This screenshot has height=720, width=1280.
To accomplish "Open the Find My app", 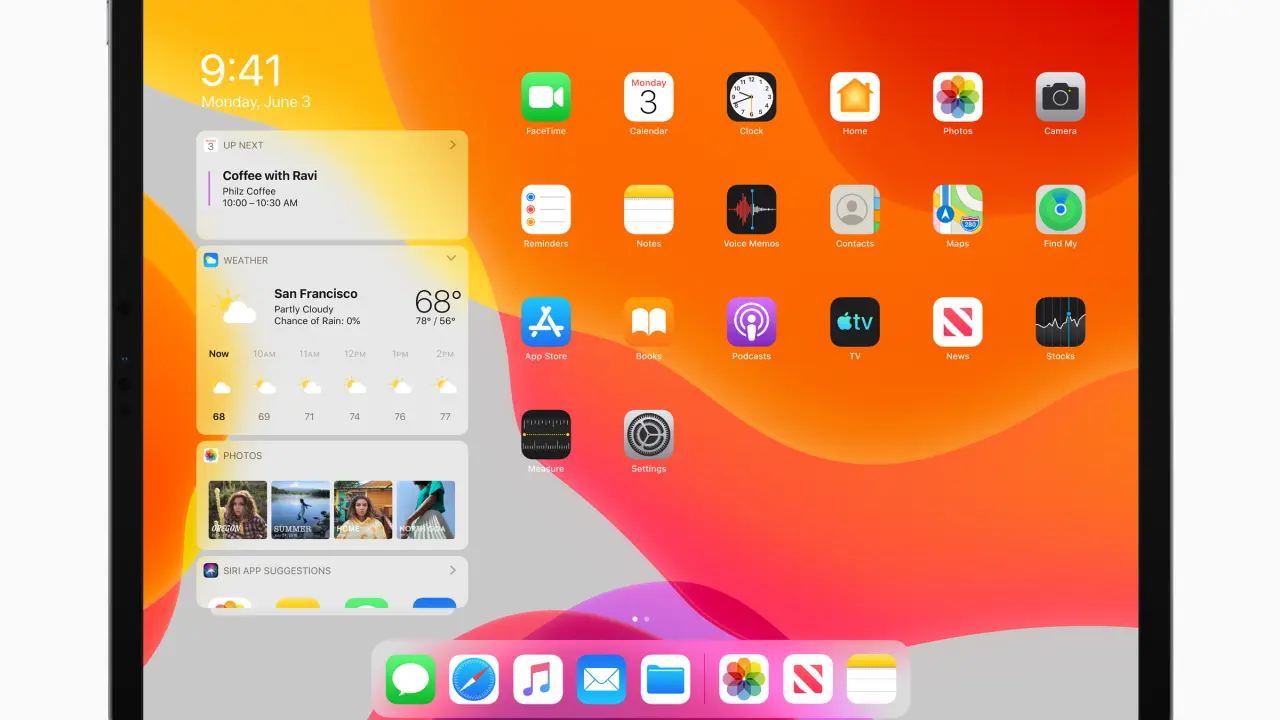I will pos(1060,210).
